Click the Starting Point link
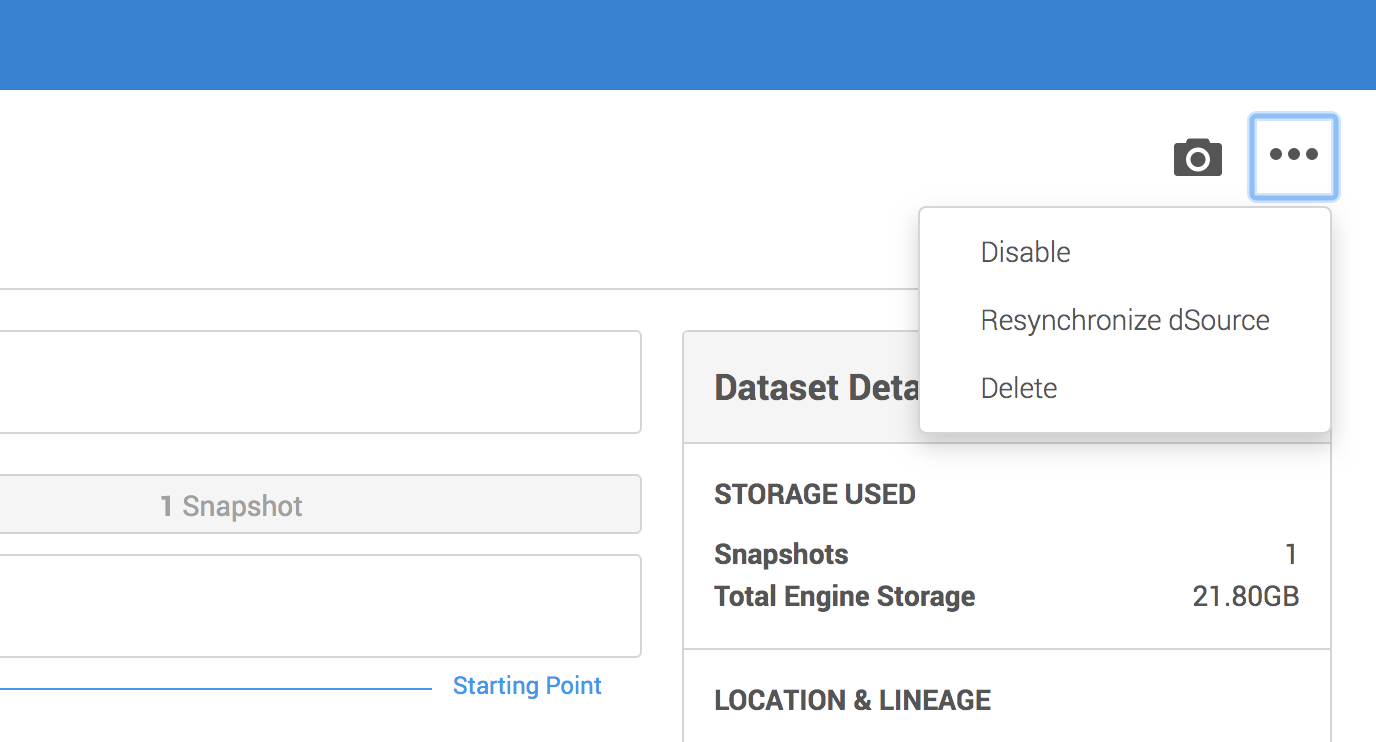Image resolution: width=1376 pixels, height=742 pixels. pyautogui.click(x=527, y=685)
